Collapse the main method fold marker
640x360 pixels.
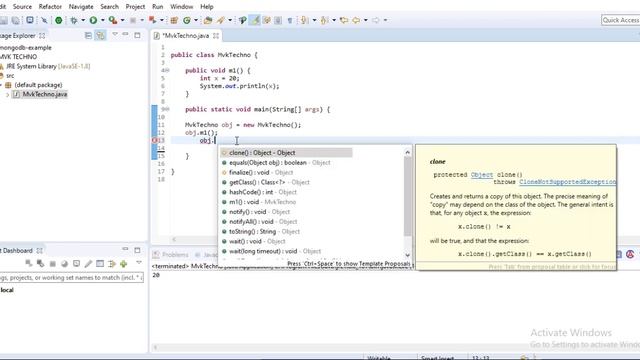pos(167,109)
